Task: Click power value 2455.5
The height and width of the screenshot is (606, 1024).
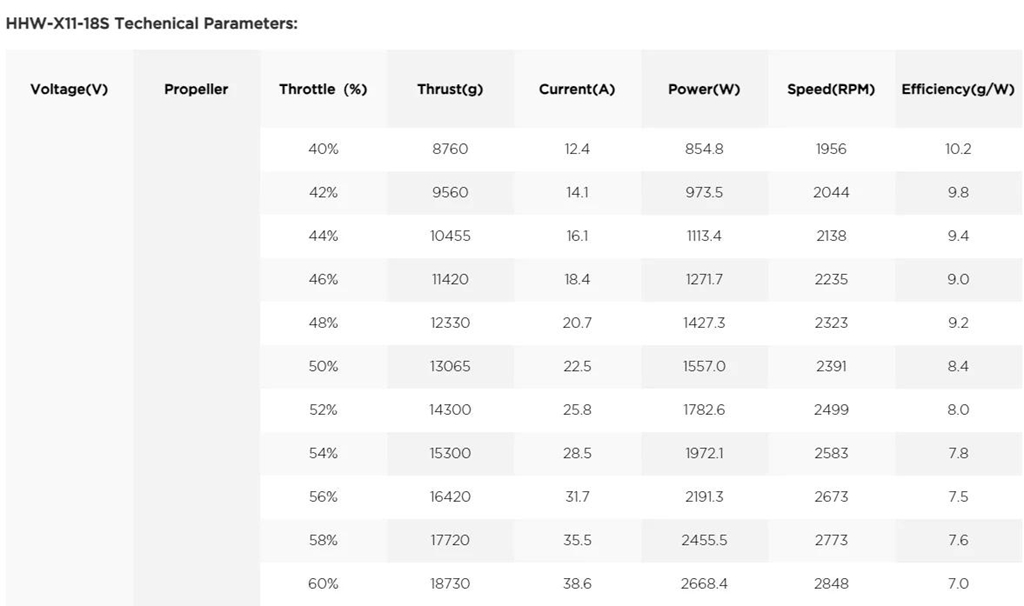Action: (704, 540)
